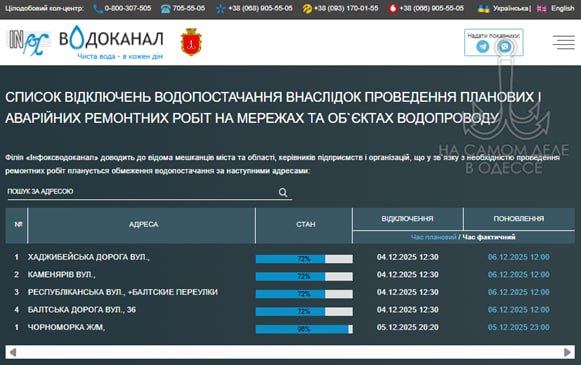The height and width of the screenshot is (365, 581).
Task: Click the Odesa coat of arms emblem
Action: pos(191,42)
